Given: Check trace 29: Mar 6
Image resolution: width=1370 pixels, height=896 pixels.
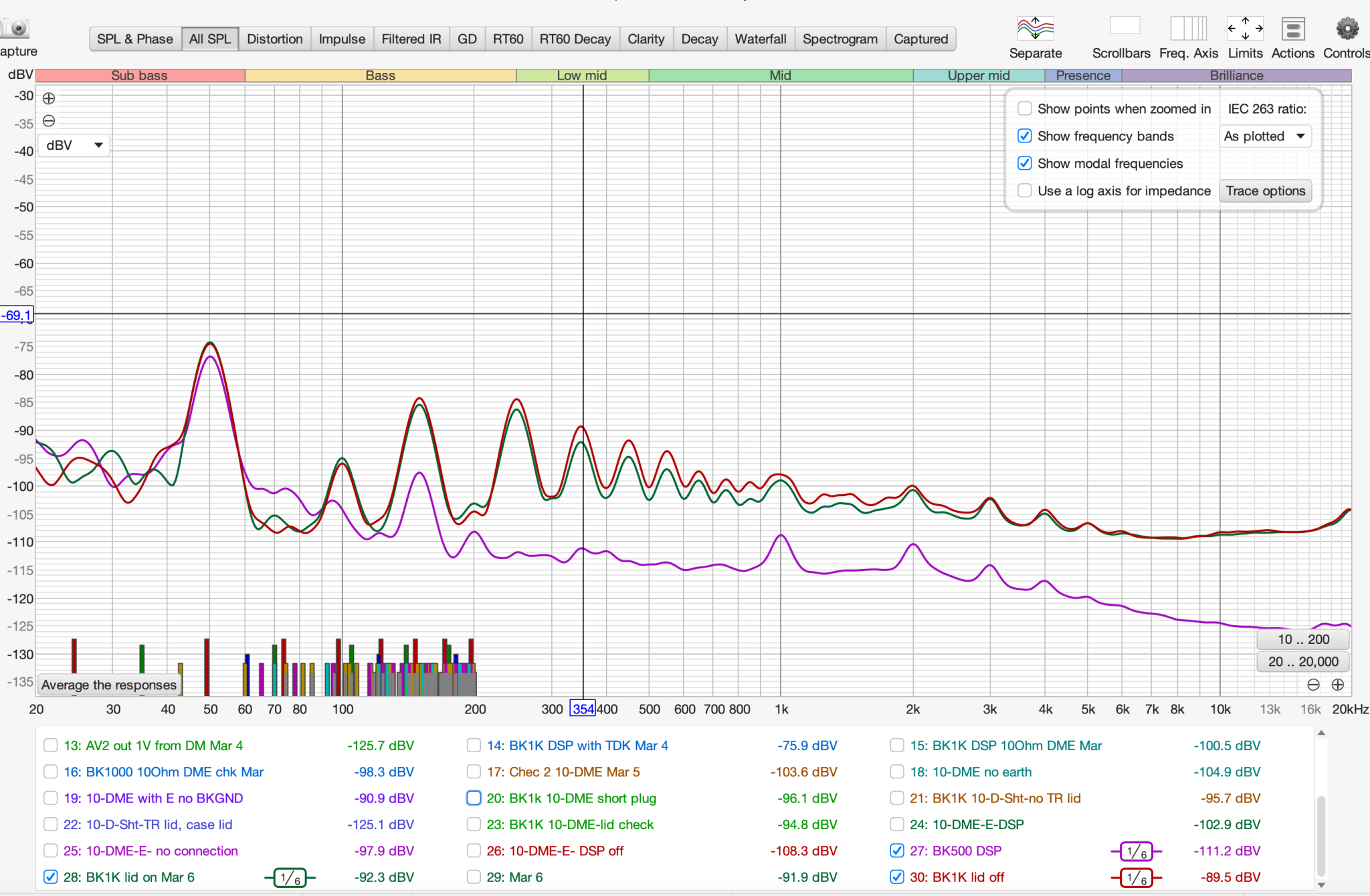Looking at the screenshot, I should tap(474, 877).
